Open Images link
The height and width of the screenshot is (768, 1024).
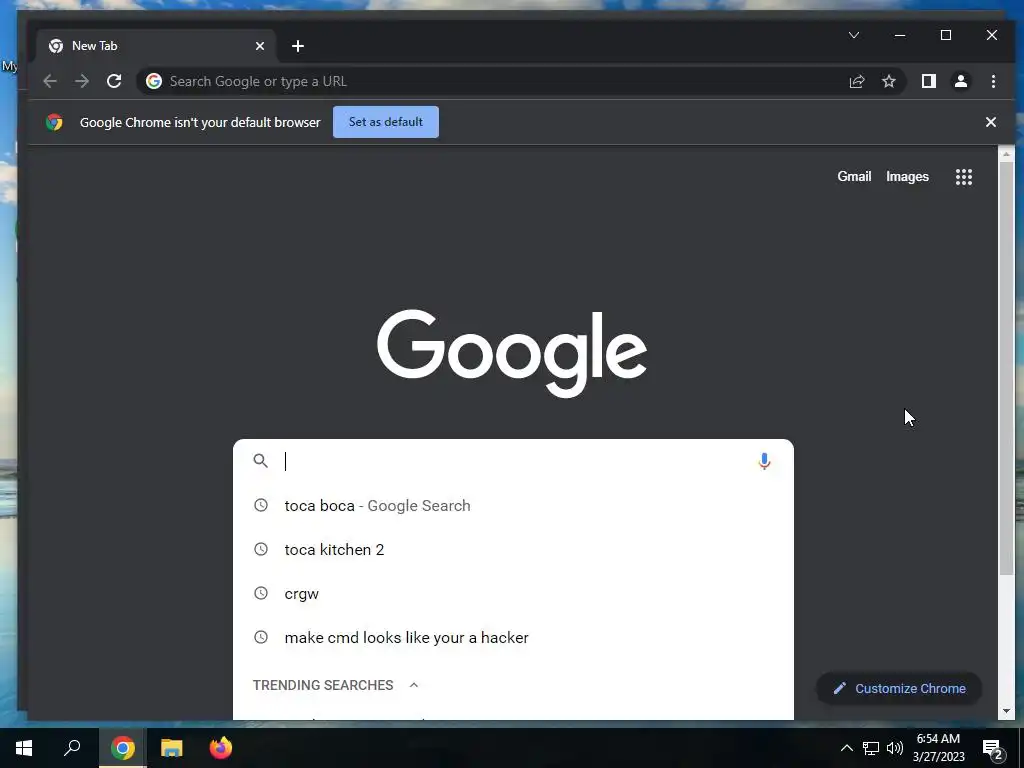click(x=907, y=176)
